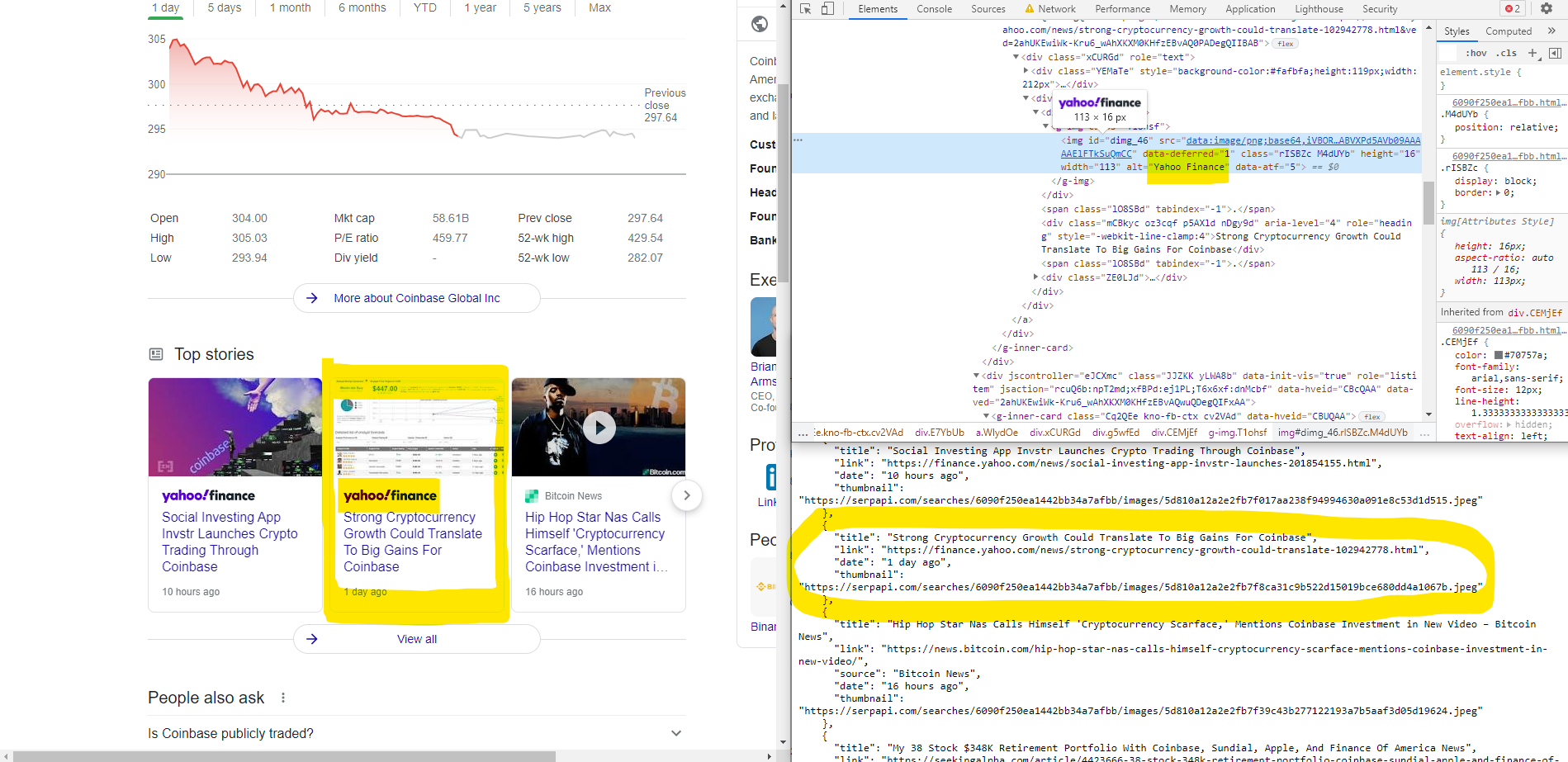The image size is (1568, 762).
Task: Open People also ask three-dot menu
Action: (283, 698)
